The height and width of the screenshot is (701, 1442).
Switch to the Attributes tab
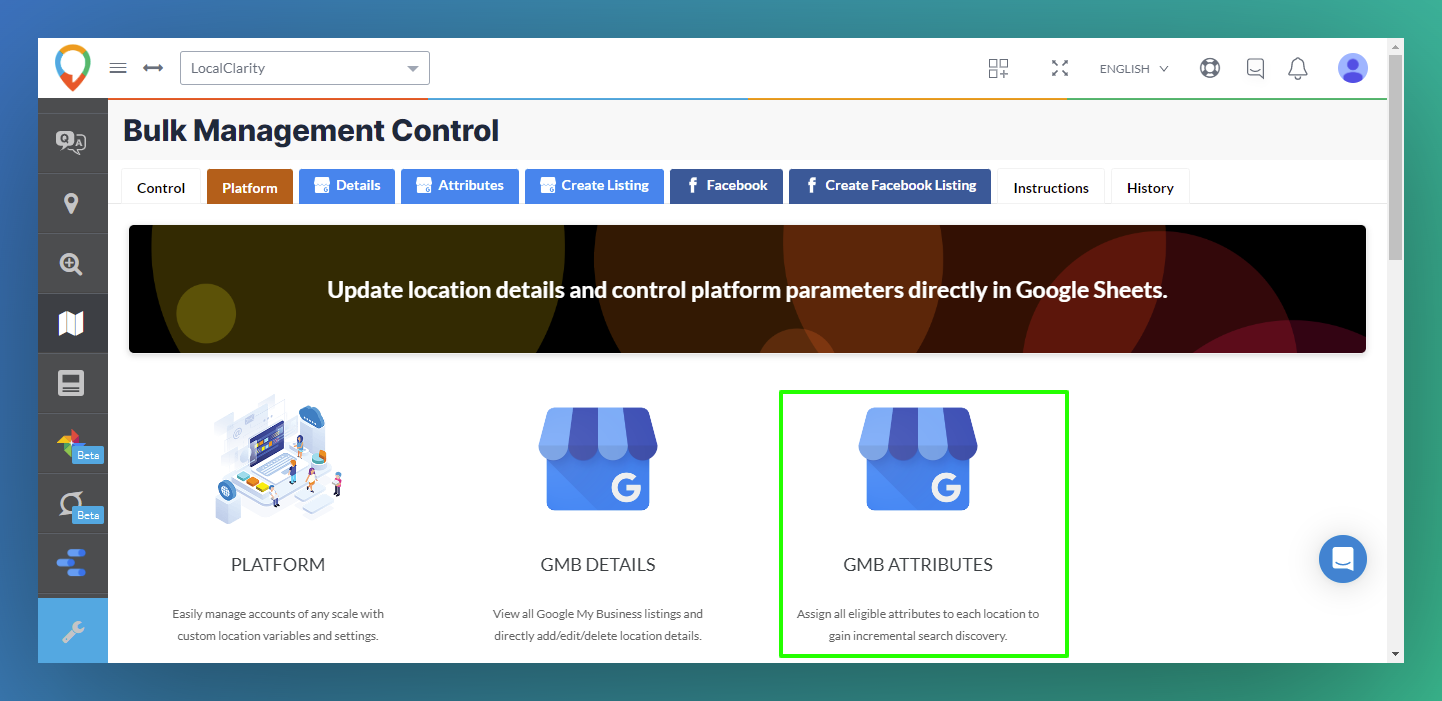point(460,186)
